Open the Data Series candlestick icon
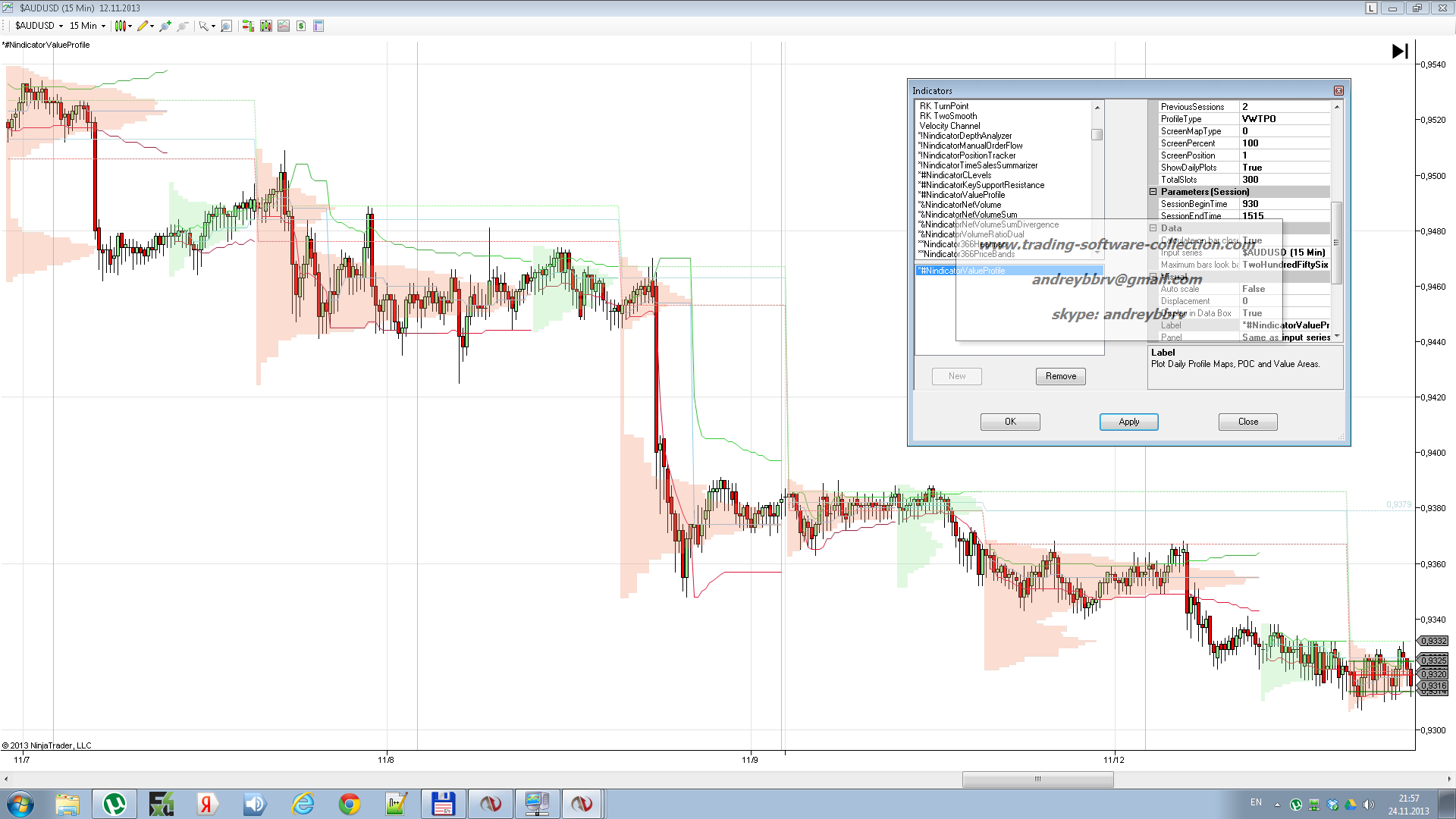This screenshot has height=819, width=1456. click(266, 26)
